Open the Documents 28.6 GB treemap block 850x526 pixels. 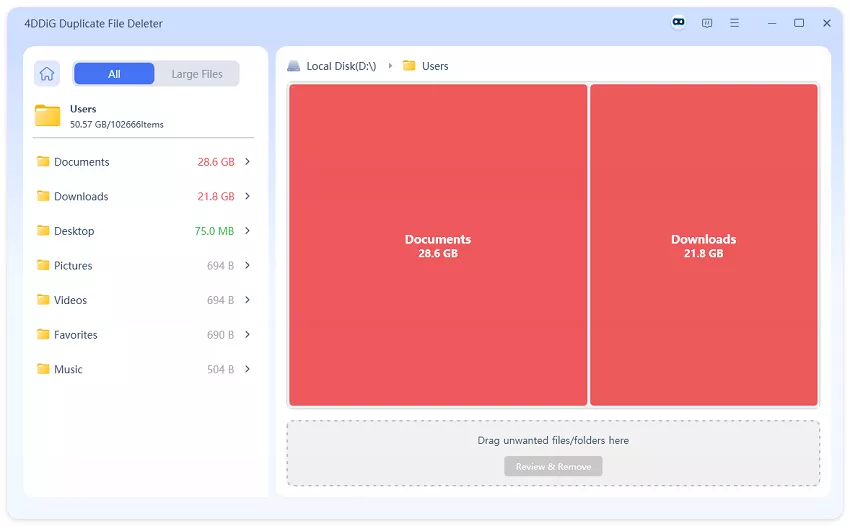coord(438,245)
